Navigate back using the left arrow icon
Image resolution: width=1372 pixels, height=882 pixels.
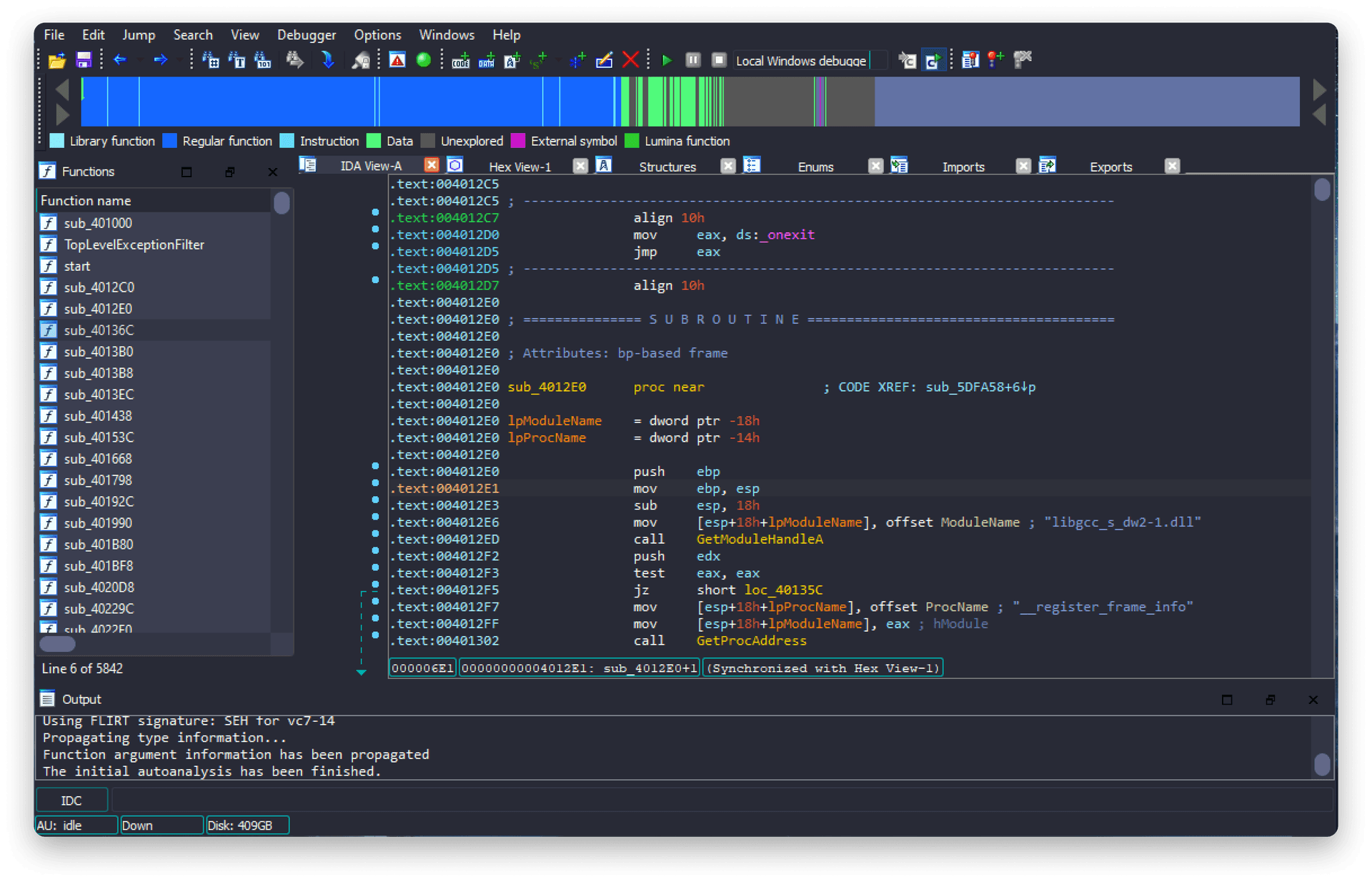click(x=119, y=60)
